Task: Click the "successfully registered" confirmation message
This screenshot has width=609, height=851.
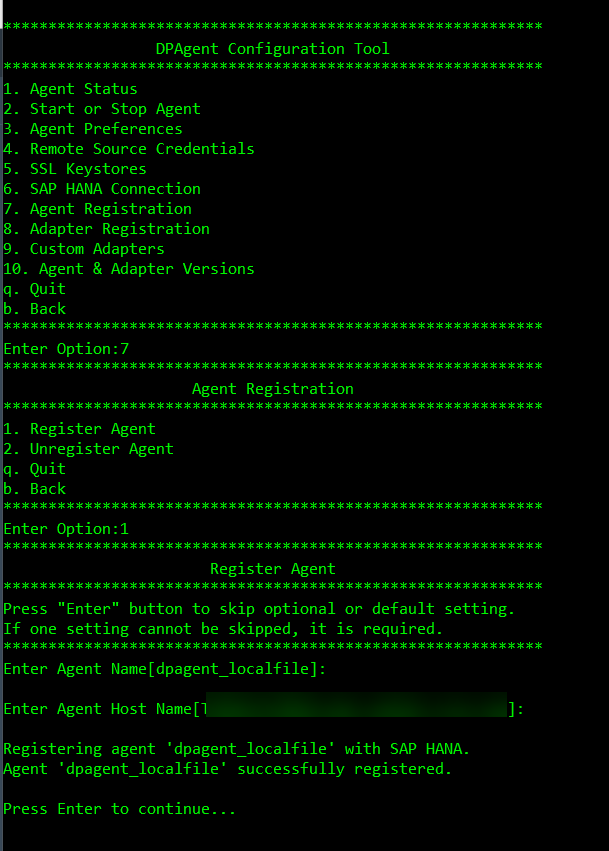Action: [227, 769]
